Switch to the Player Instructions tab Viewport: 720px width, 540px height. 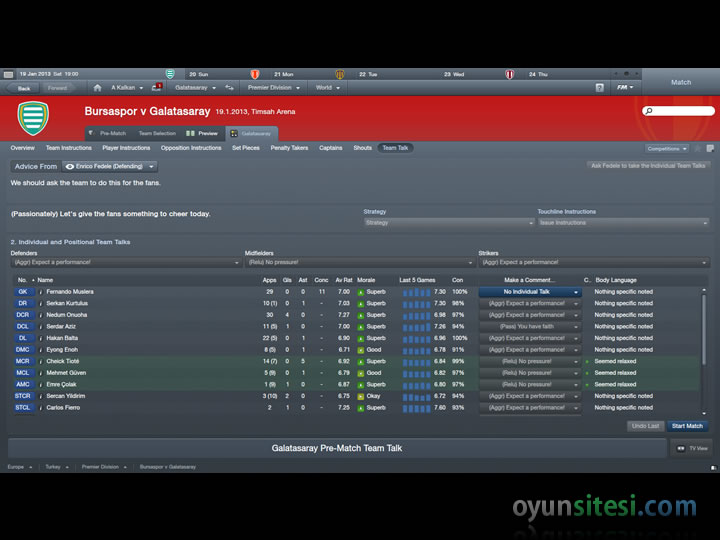click(x=126, y=148)
